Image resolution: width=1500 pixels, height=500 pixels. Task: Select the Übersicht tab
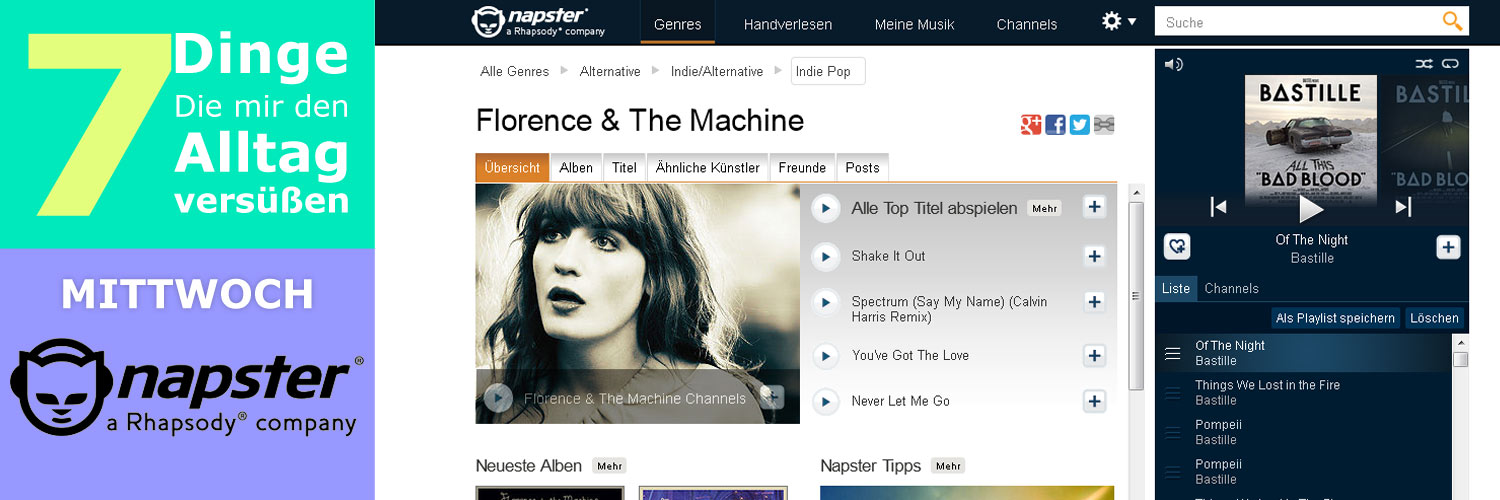[513, 168]
